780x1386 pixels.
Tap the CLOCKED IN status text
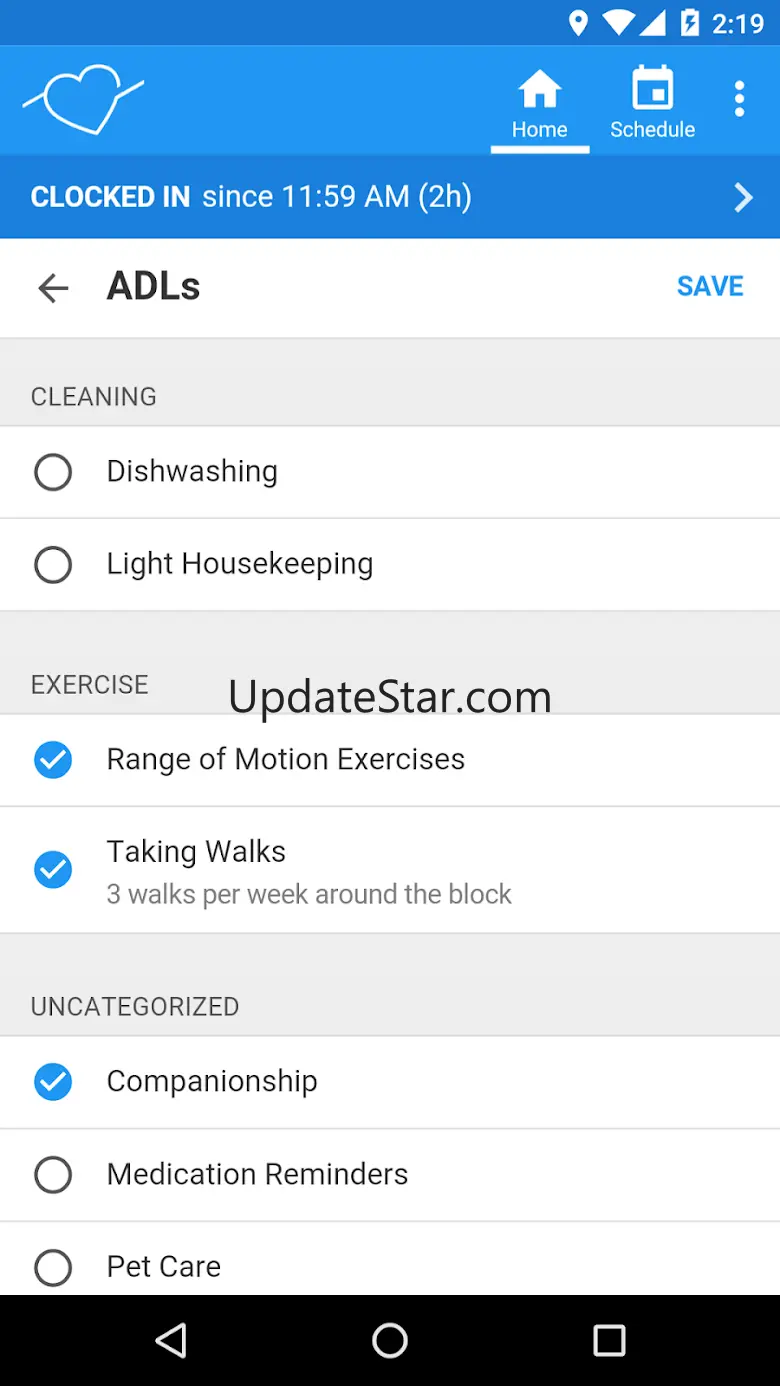tap(110, 197)
